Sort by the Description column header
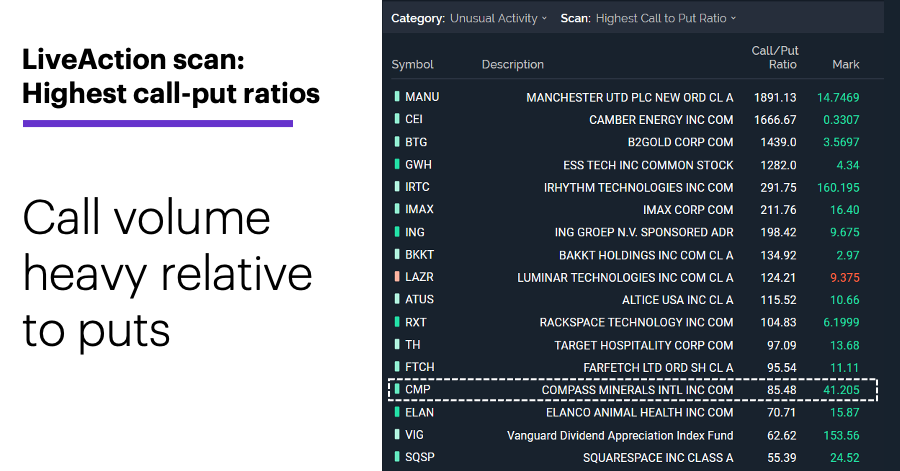 [x=513, y=64]
